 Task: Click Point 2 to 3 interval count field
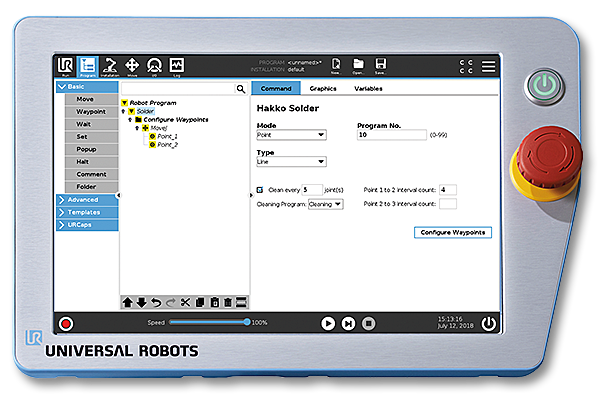click(448, 204)
